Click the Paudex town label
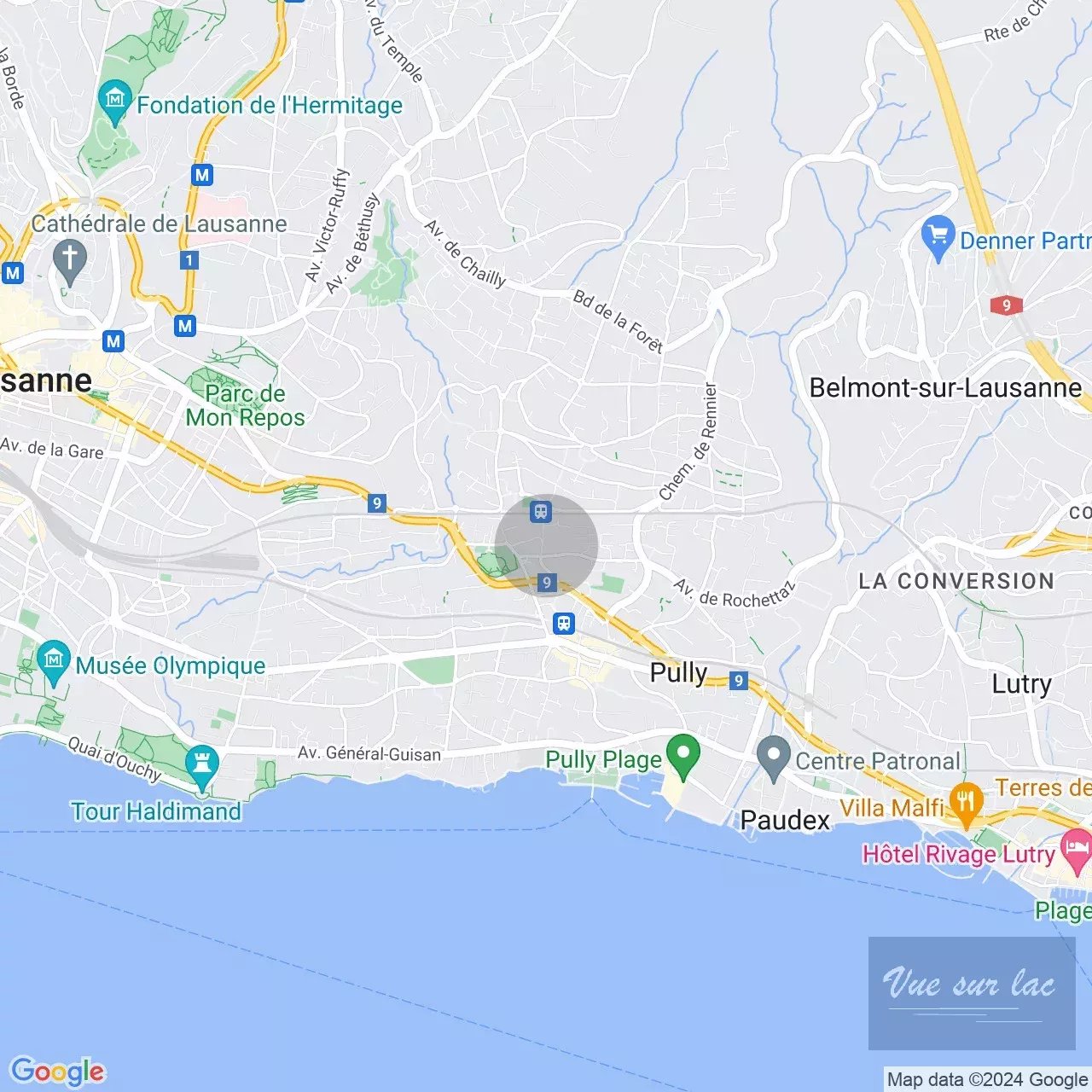 [x=785, y=820]
